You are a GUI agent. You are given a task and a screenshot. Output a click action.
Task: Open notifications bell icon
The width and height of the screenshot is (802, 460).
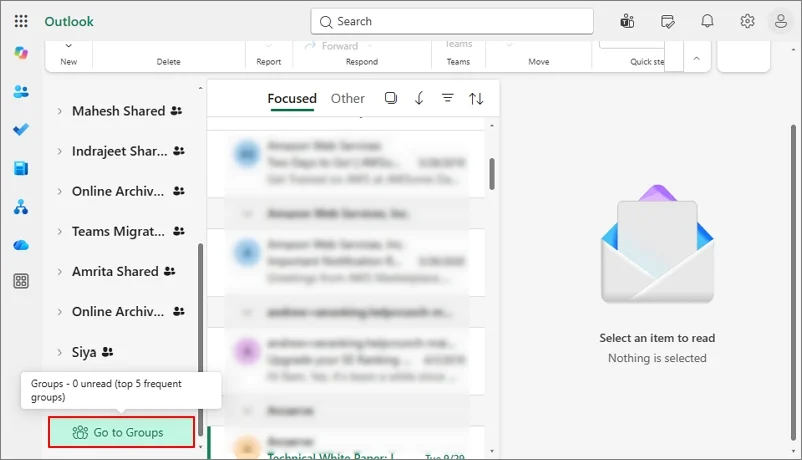pyautogui.click(x=707, y=21)
